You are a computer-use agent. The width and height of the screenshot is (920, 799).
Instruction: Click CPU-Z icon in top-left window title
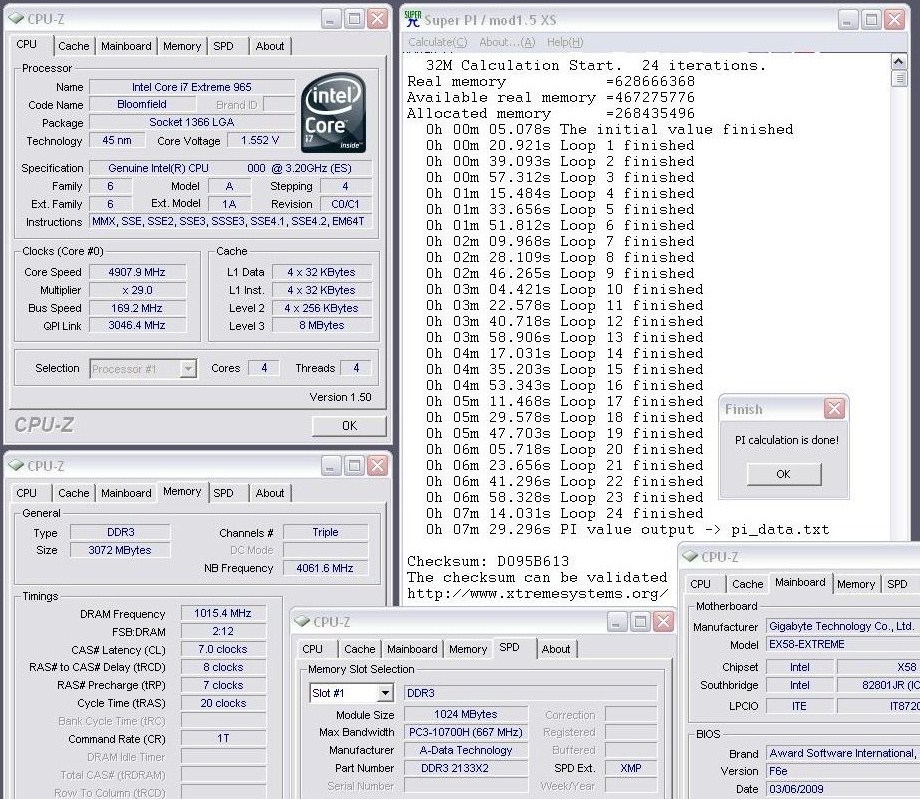(16, 19)
